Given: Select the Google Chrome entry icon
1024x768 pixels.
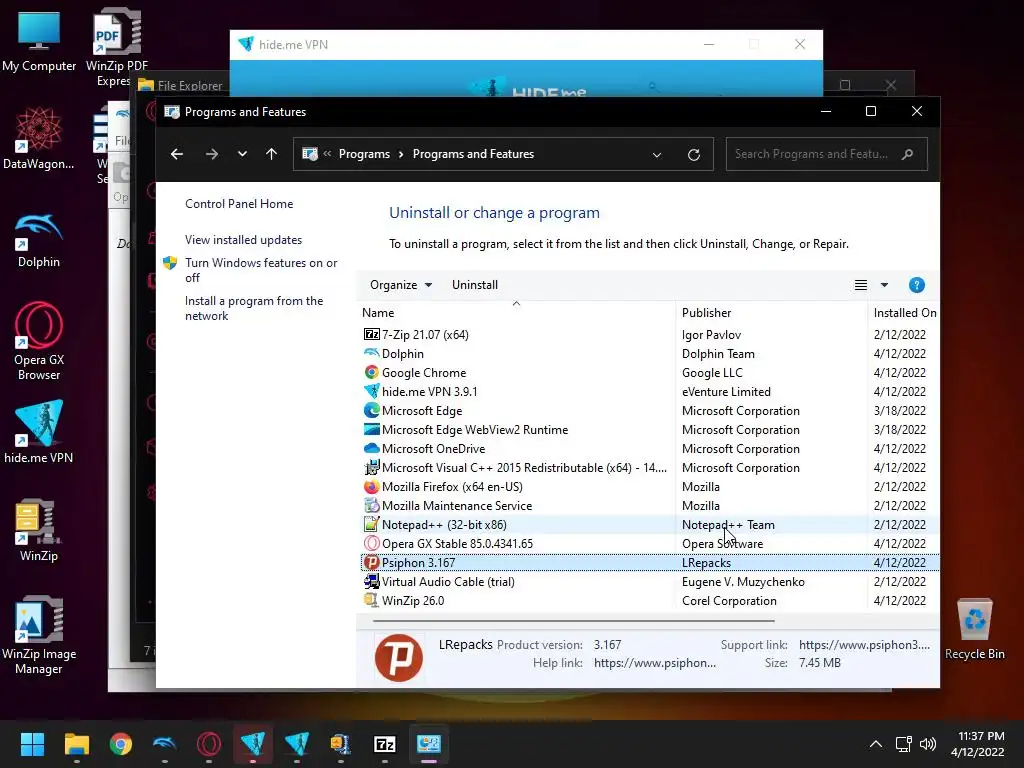Looking at the screenshot, I should click(372, 372).
